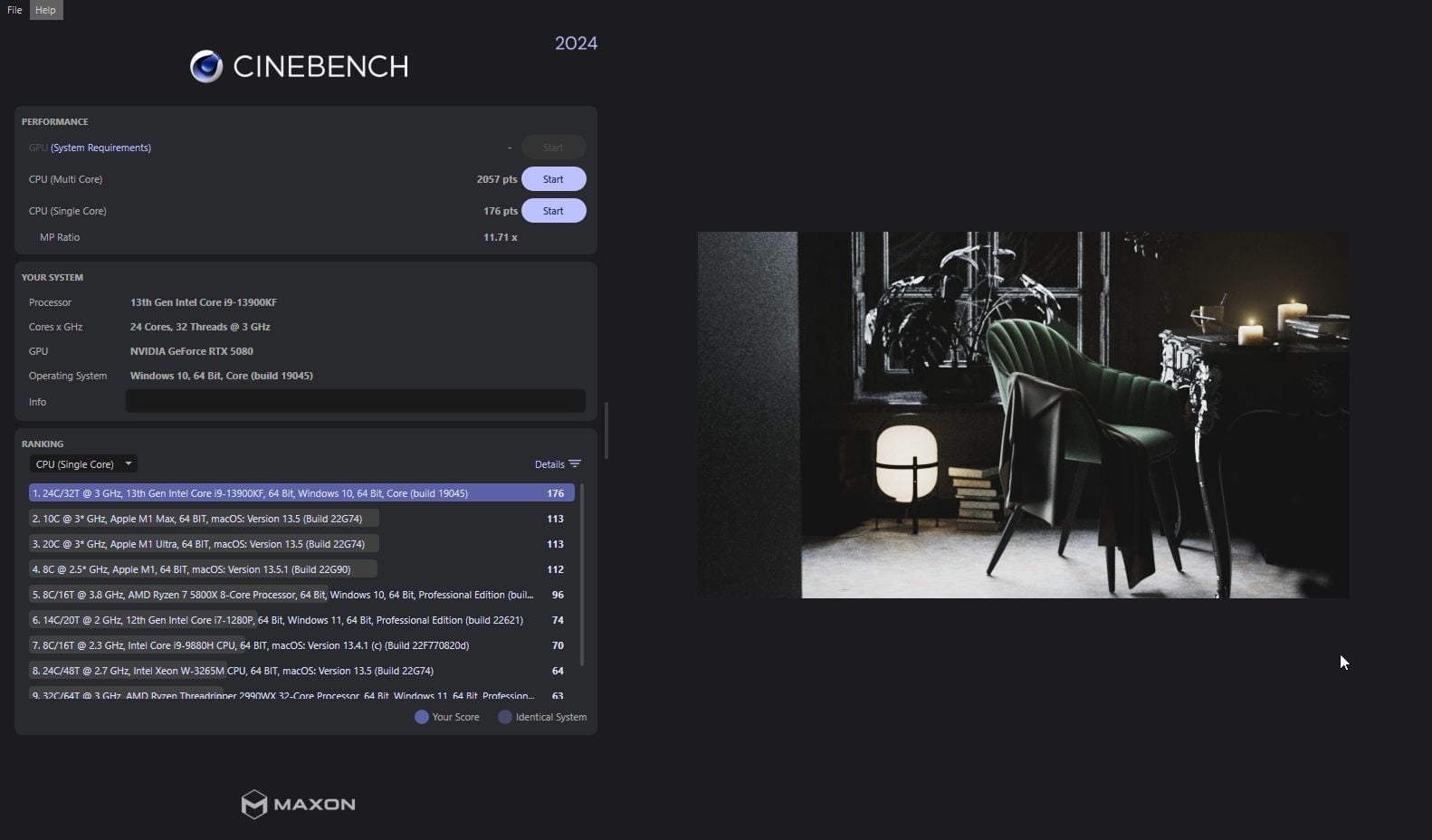Click the ranking list vertical scrollbar
This screenshot has width=1432, height=840.
581,576
